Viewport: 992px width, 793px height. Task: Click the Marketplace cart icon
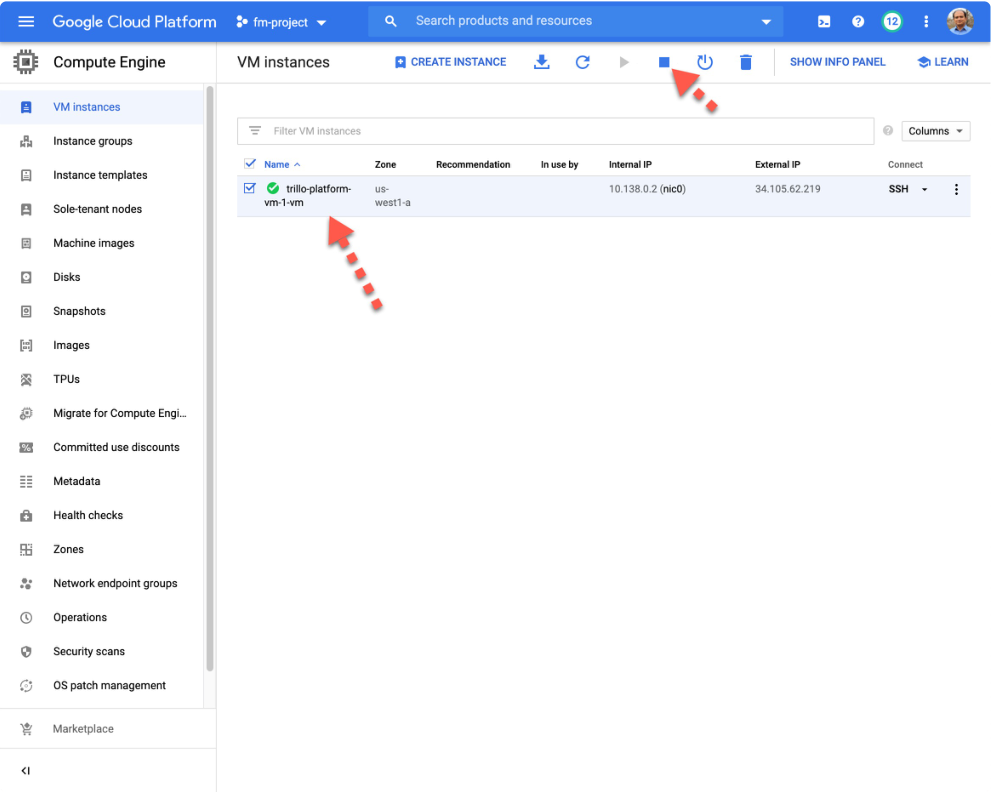coord(26,729)
